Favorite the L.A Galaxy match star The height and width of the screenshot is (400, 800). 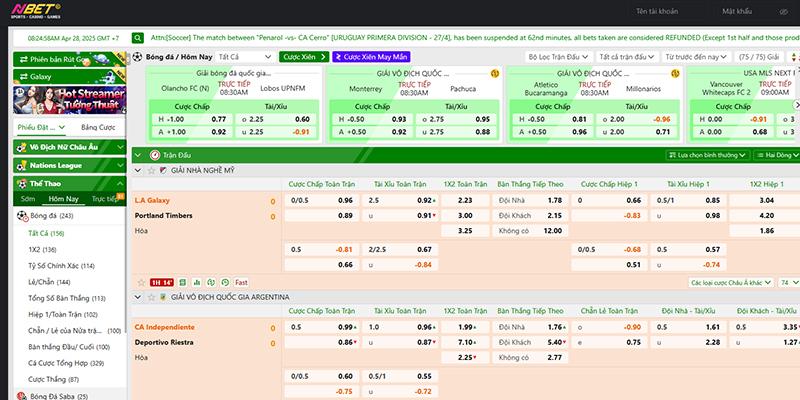click(x=141, y=282)
